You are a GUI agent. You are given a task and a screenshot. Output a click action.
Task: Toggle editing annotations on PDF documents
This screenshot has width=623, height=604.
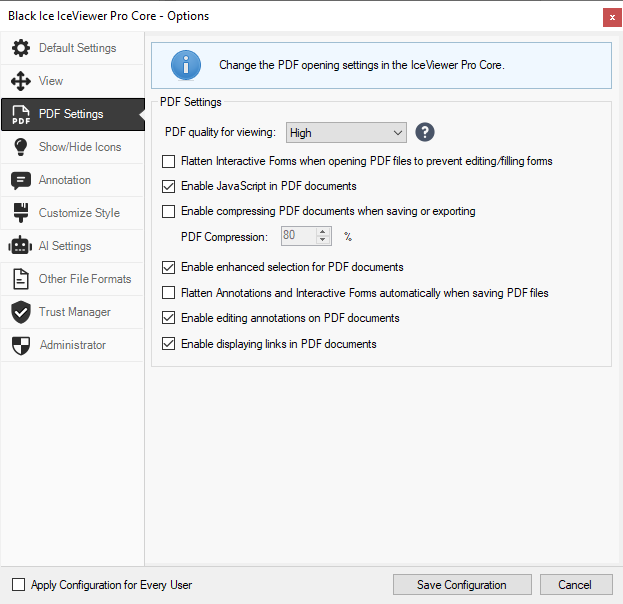pyautogui.click(x=168, y=318)
